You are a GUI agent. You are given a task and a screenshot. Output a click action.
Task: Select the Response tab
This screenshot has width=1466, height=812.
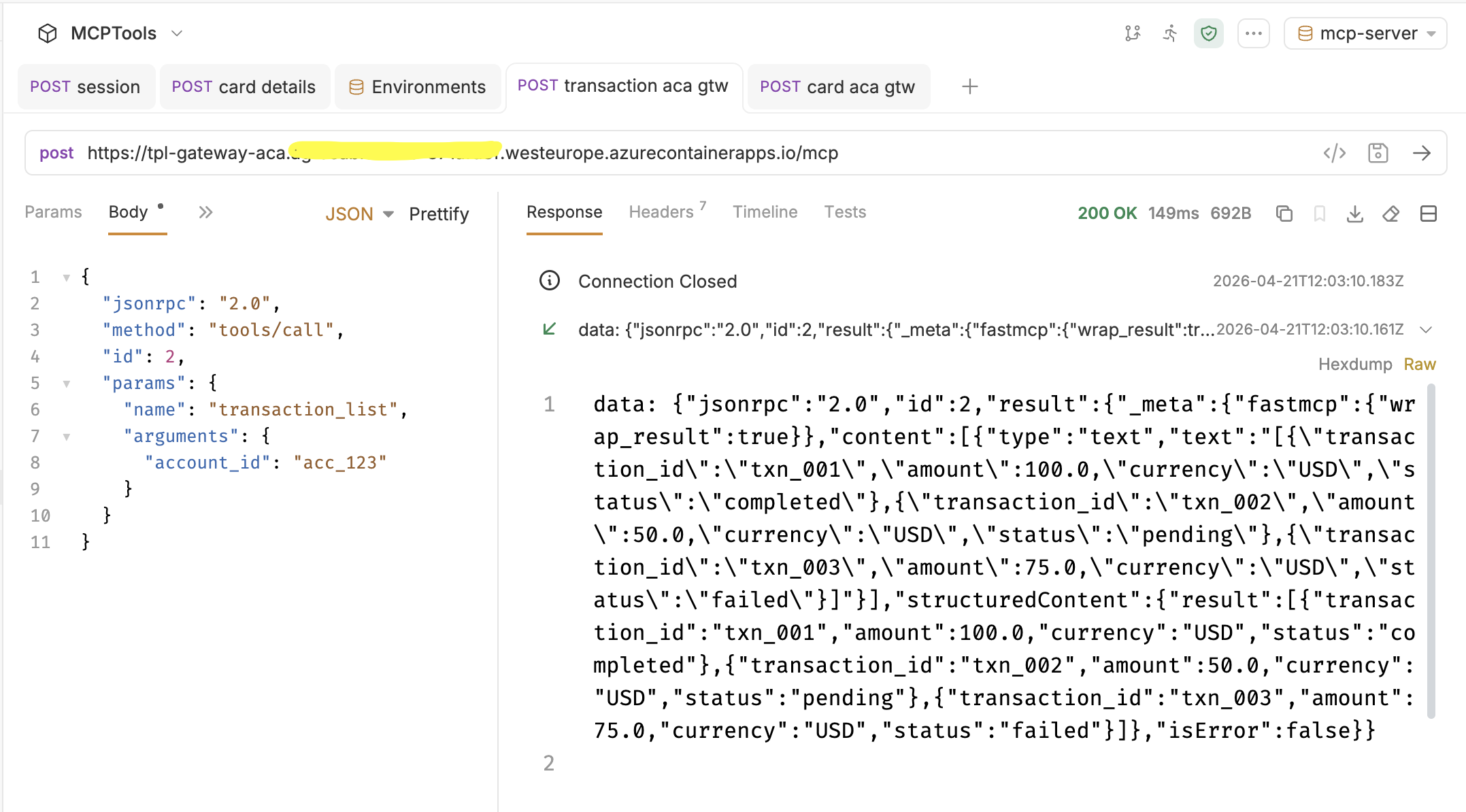(565, 212)
